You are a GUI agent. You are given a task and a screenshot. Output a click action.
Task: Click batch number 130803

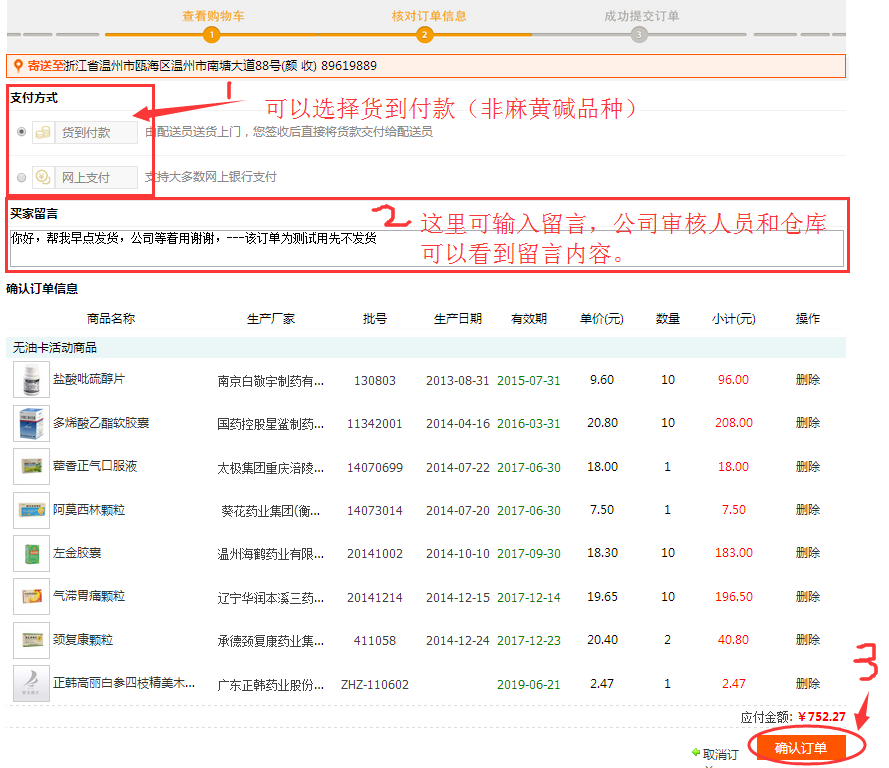375,380
